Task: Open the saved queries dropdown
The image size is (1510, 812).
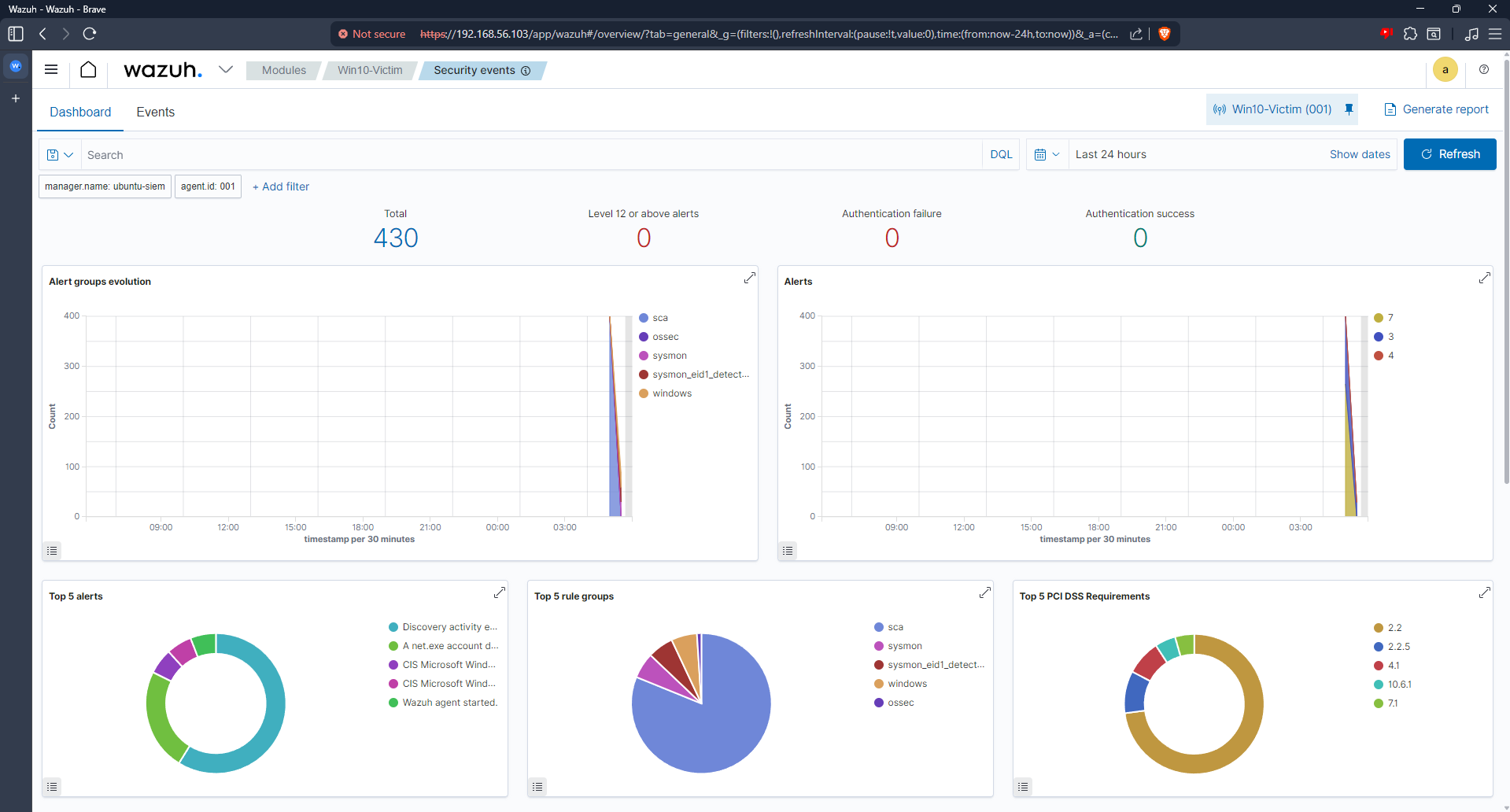Action: coord(60,155)
